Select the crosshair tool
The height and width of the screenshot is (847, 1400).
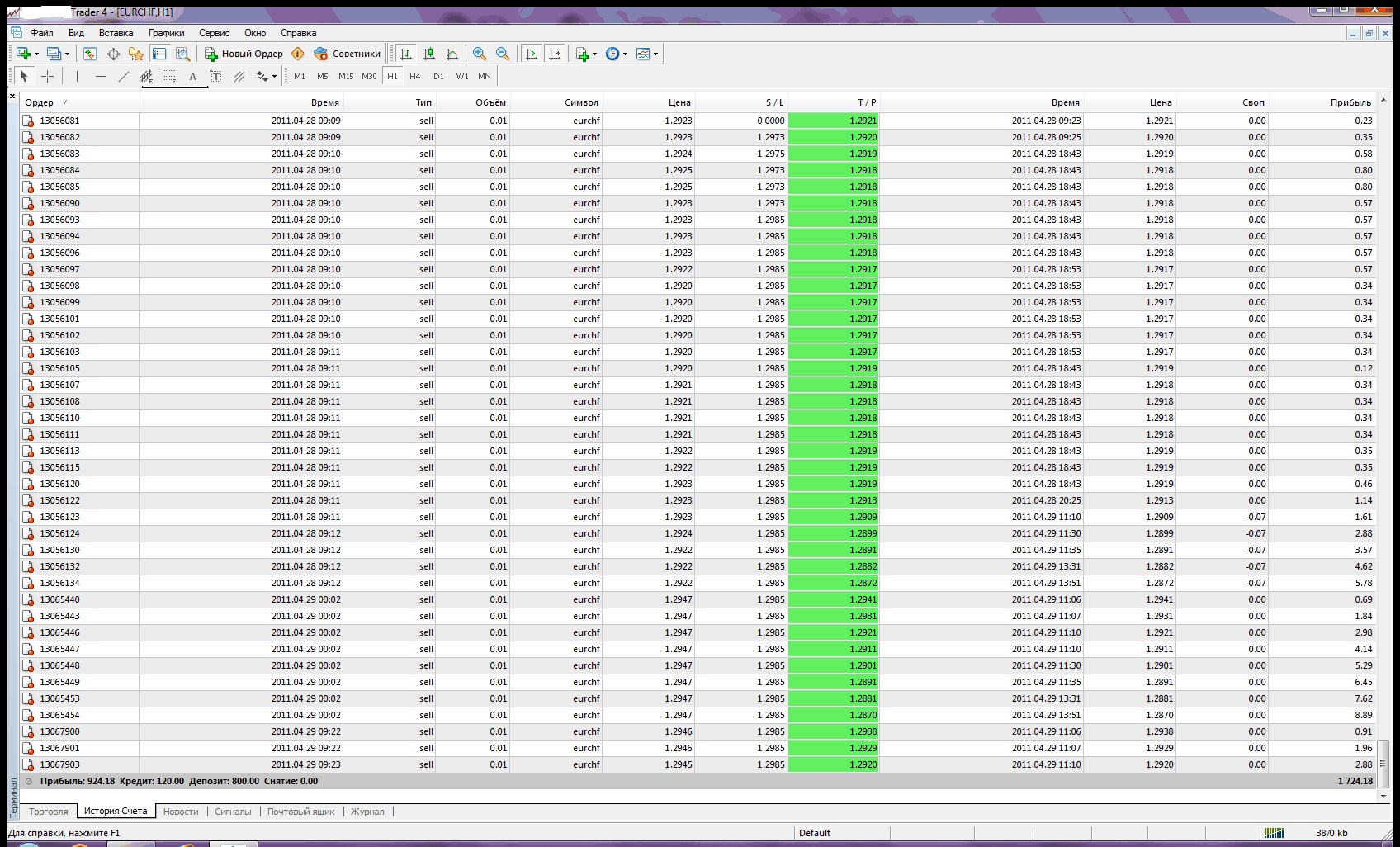[x=48, y=76]
